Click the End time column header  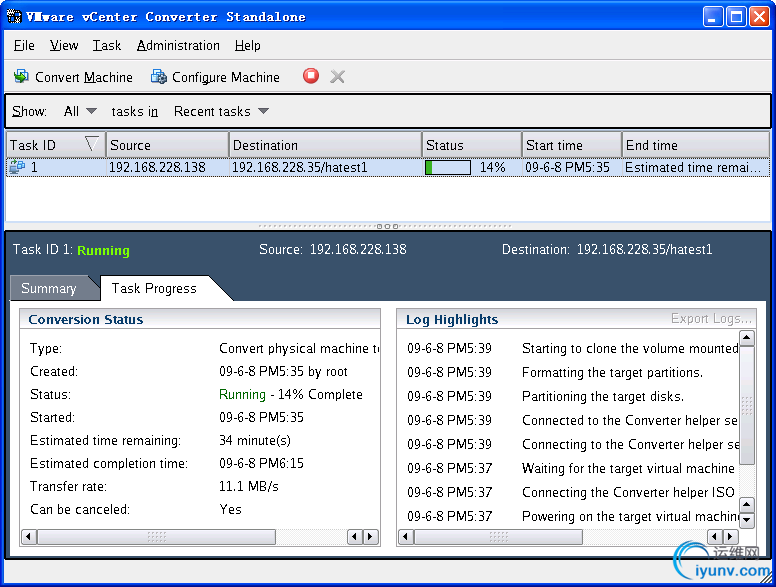point(696,145)
